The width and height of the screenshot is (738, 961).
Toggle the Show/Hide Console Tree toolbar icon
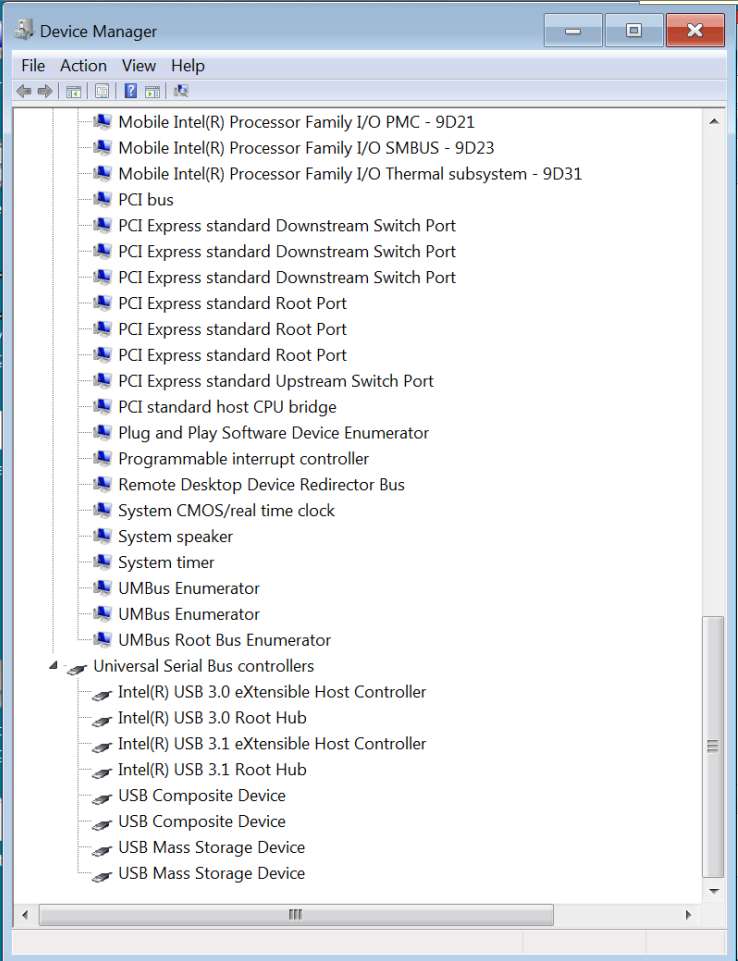(x=74, y=92)
